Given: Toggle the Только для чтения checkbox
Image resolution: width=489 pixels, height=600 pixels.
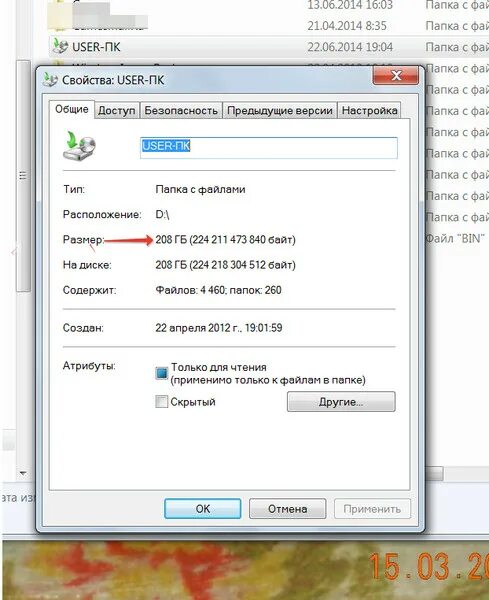Looking at the screenshot, I should click(161, 372).
